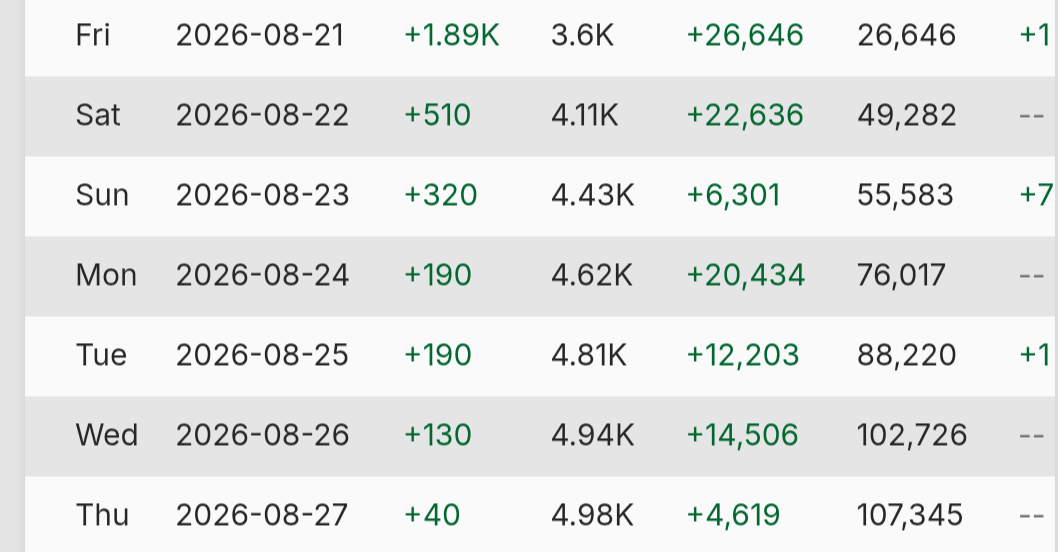This screenshot has height=552, width=1058.
Task: Select the +26,646 views gain cell
Action: click(x=745, y=35)
